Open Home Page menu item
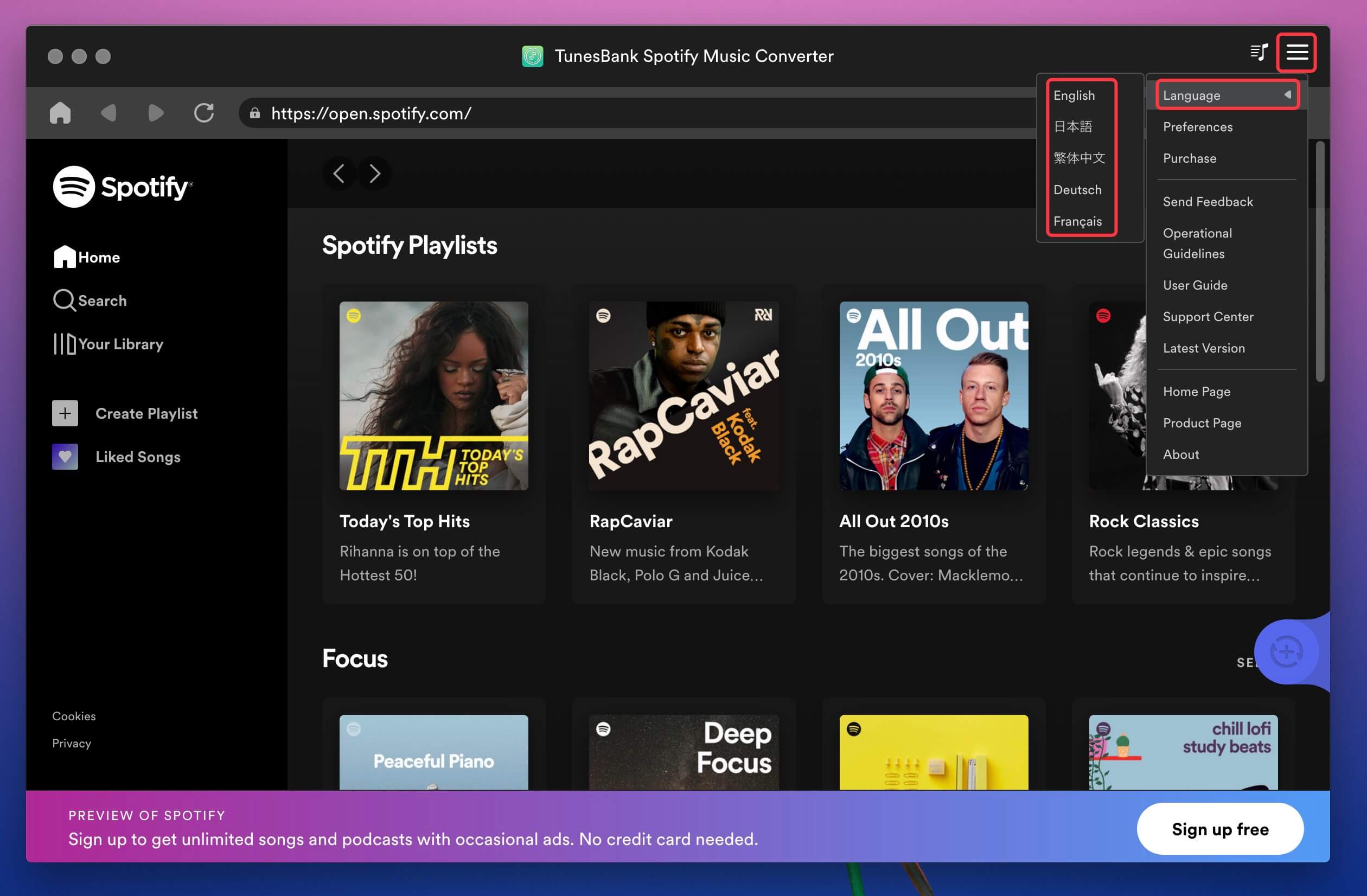This screenshot has width=1367, height=896. click(1197, 391)
